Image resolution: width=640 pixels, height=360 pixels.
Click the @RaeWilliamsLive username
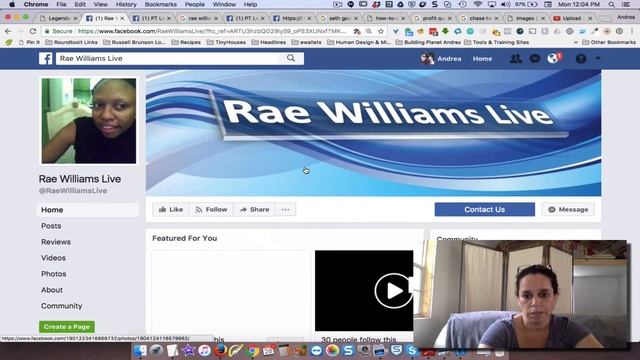pyautogui.click(x=73, y=191)
